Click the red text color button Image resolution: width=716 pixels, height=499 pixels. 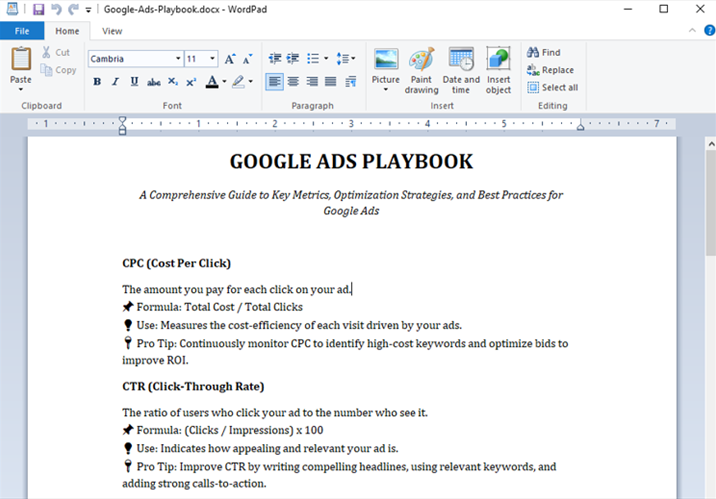tap(211, 82)
